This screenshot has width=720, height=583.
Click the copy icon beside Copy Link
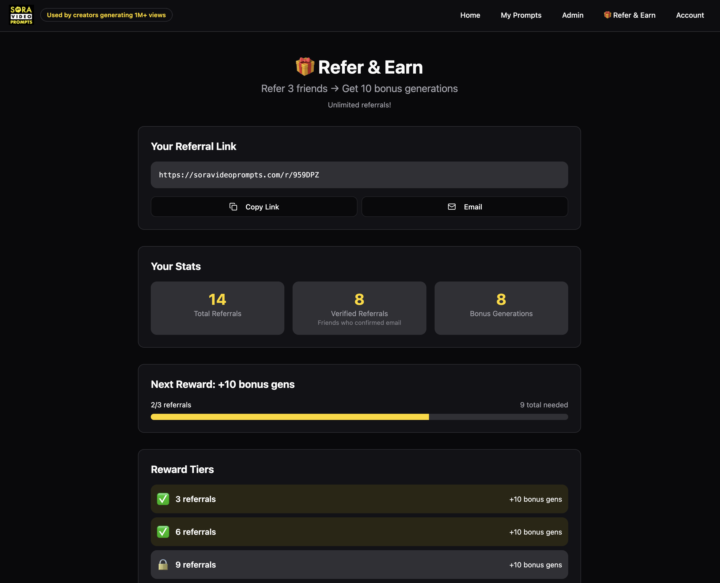(233, 207)
